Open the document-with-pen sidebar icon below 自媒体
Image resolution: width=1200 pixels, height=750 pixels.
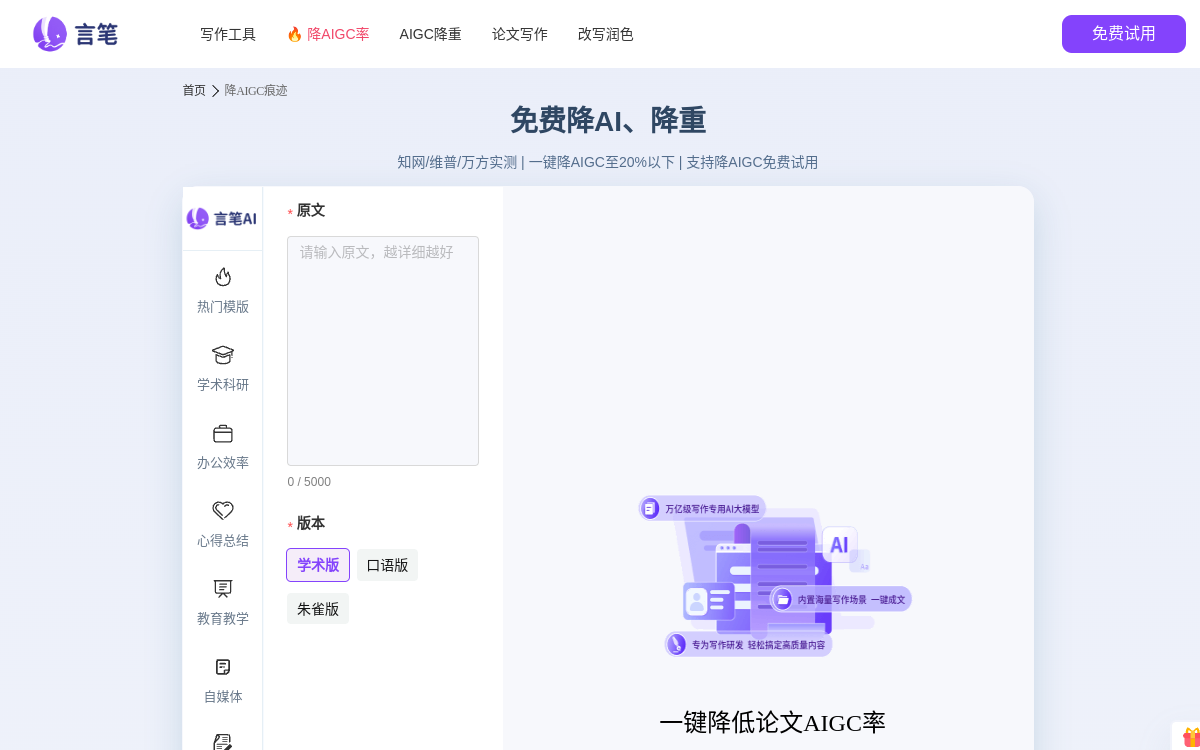tap(223, 742)
